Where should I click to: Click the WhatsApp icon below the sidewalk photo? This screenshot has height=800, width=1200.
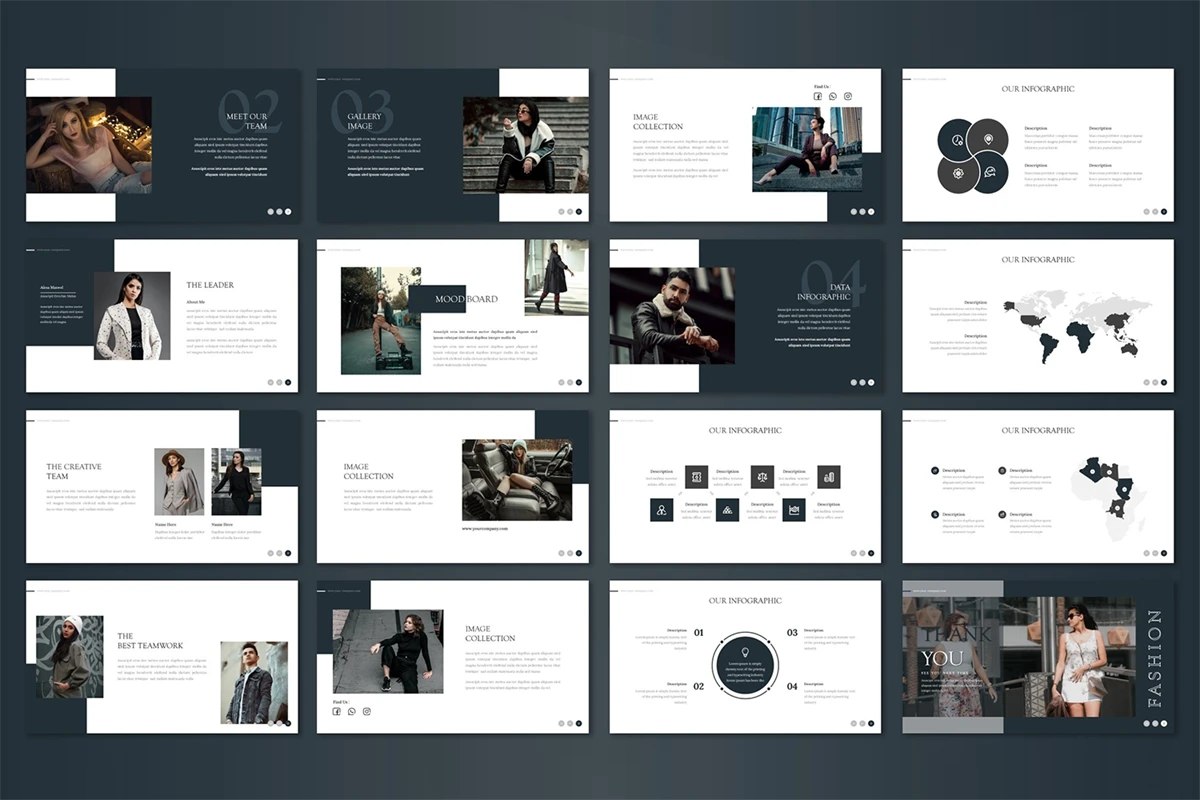pyautogui.click(x=352, y=711)
